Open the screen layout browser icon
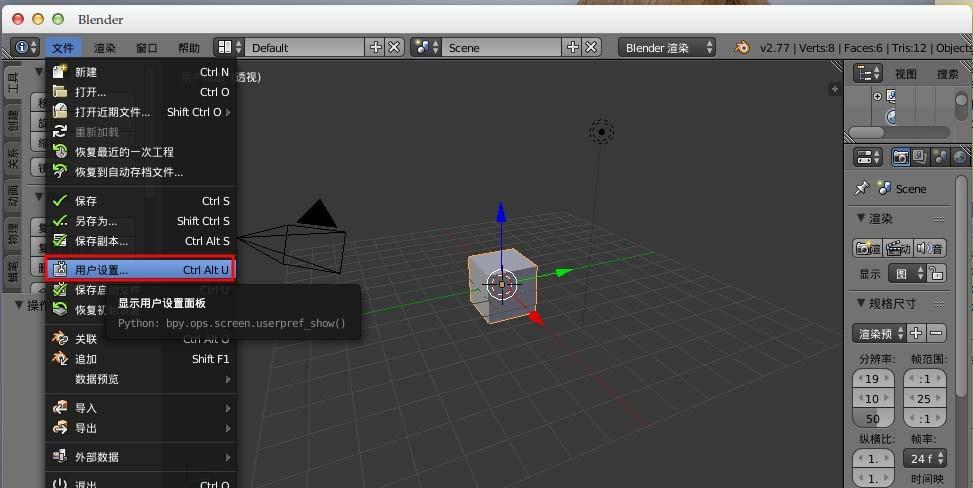 (x=229, y=47)
